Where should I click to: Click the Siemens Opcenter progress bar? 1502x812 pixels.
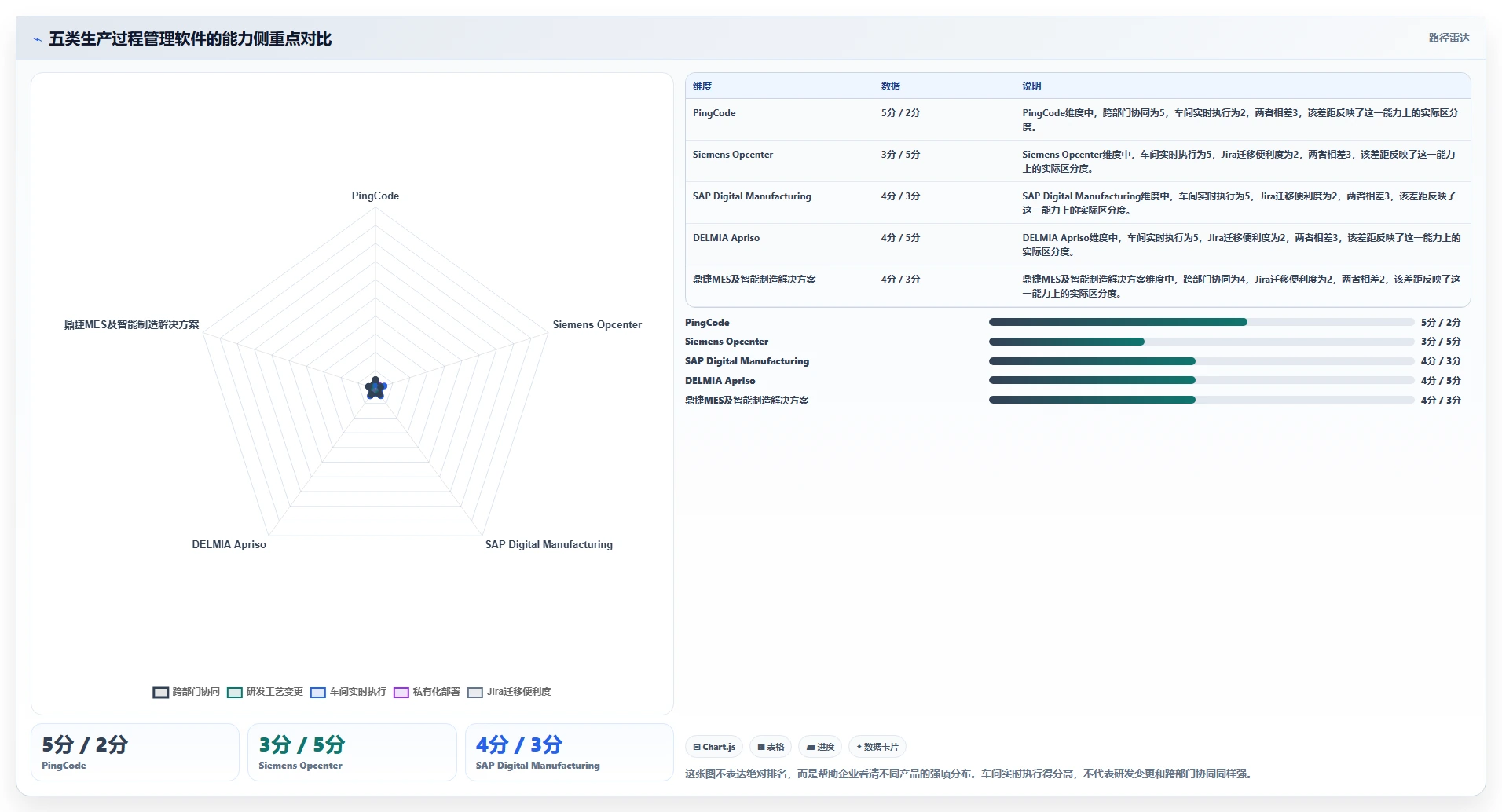tap(1201, 342)
